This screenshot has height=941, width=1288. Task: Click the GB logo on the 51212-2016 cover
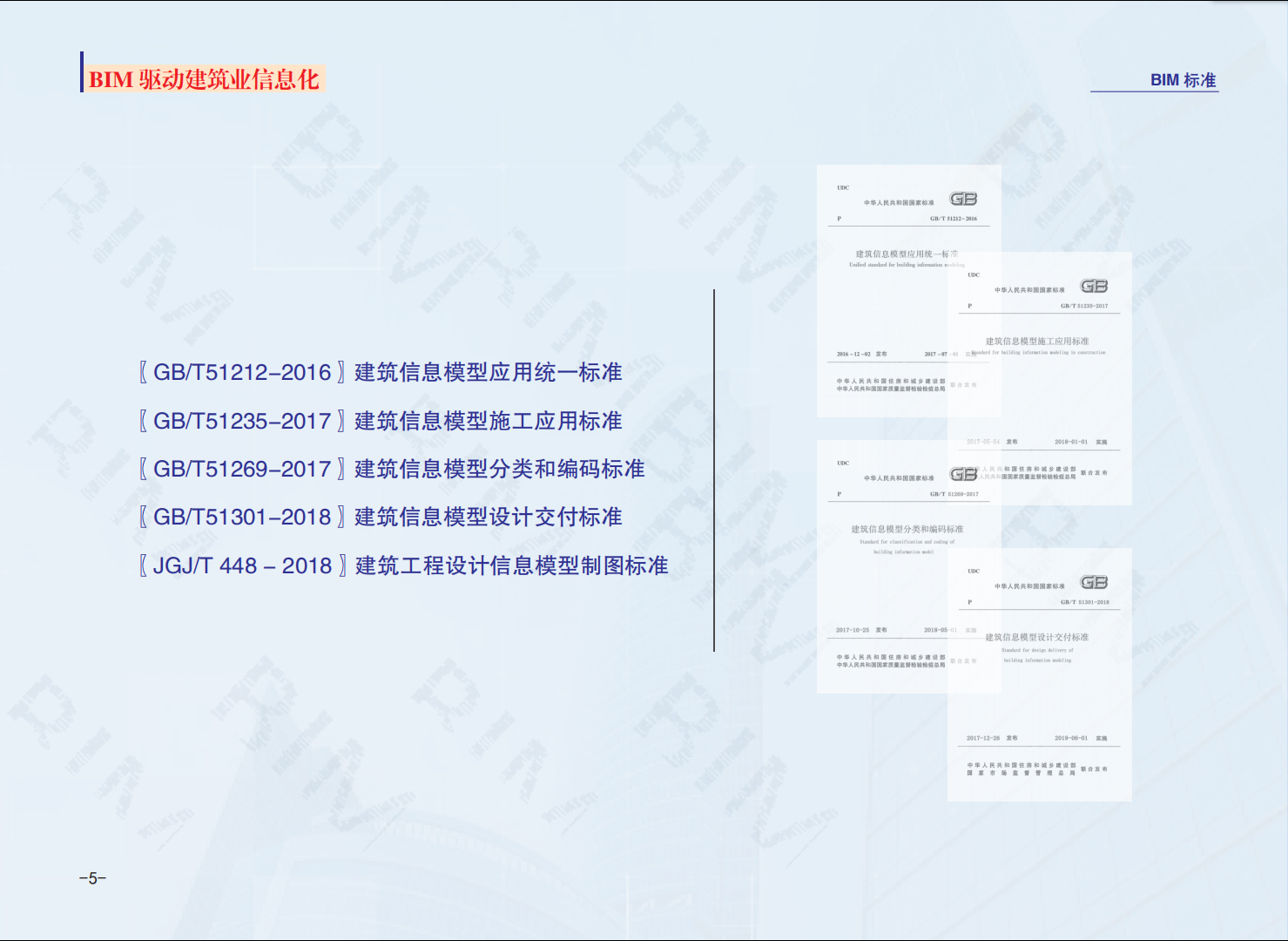click(x=963, y=199)
